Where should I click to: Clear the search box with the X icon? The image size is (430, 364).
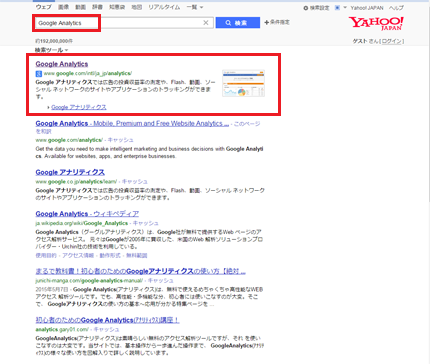(206, 23)
